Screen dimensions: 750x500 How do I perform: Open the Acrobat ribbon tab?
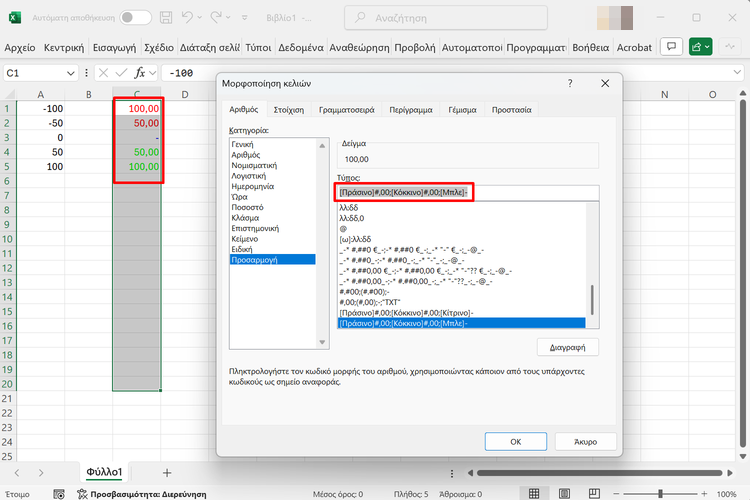[634, 47]
